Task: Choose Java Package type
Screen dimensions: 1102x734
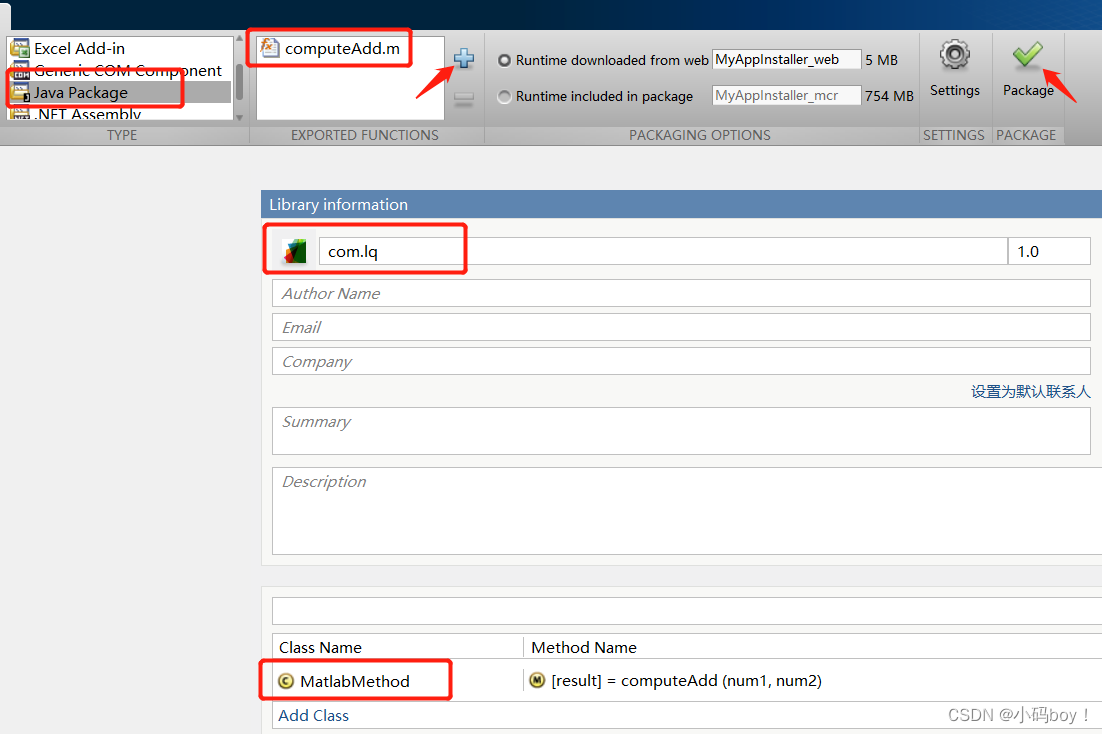Action: 80,93
